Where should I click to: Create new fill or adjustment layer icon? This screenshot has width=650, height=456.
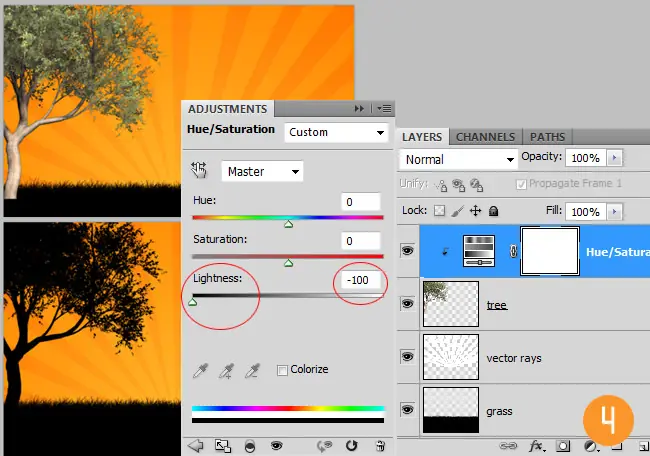tap(591, 446)
